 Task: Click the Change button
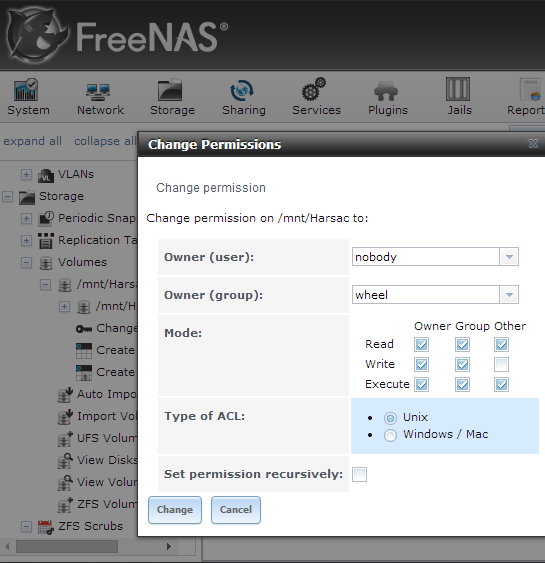[175, 510]
